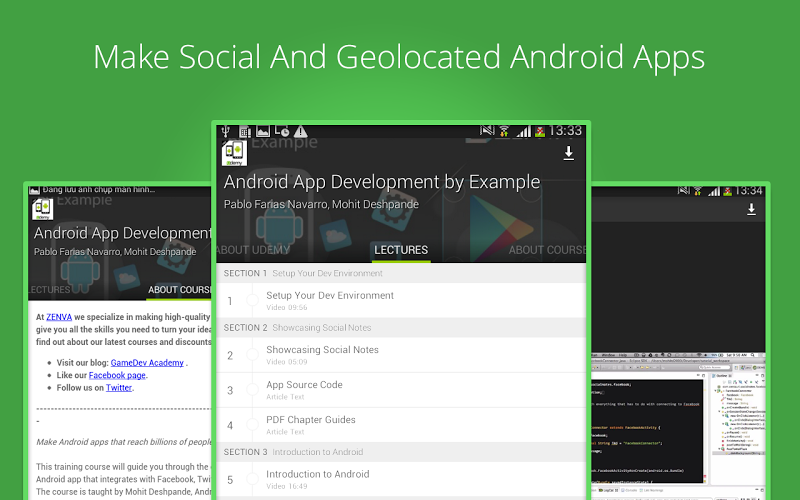The image size is (800, 500).
Task: Open lecture 4 PDF Chapter Guides
Action: click(401, 425)
